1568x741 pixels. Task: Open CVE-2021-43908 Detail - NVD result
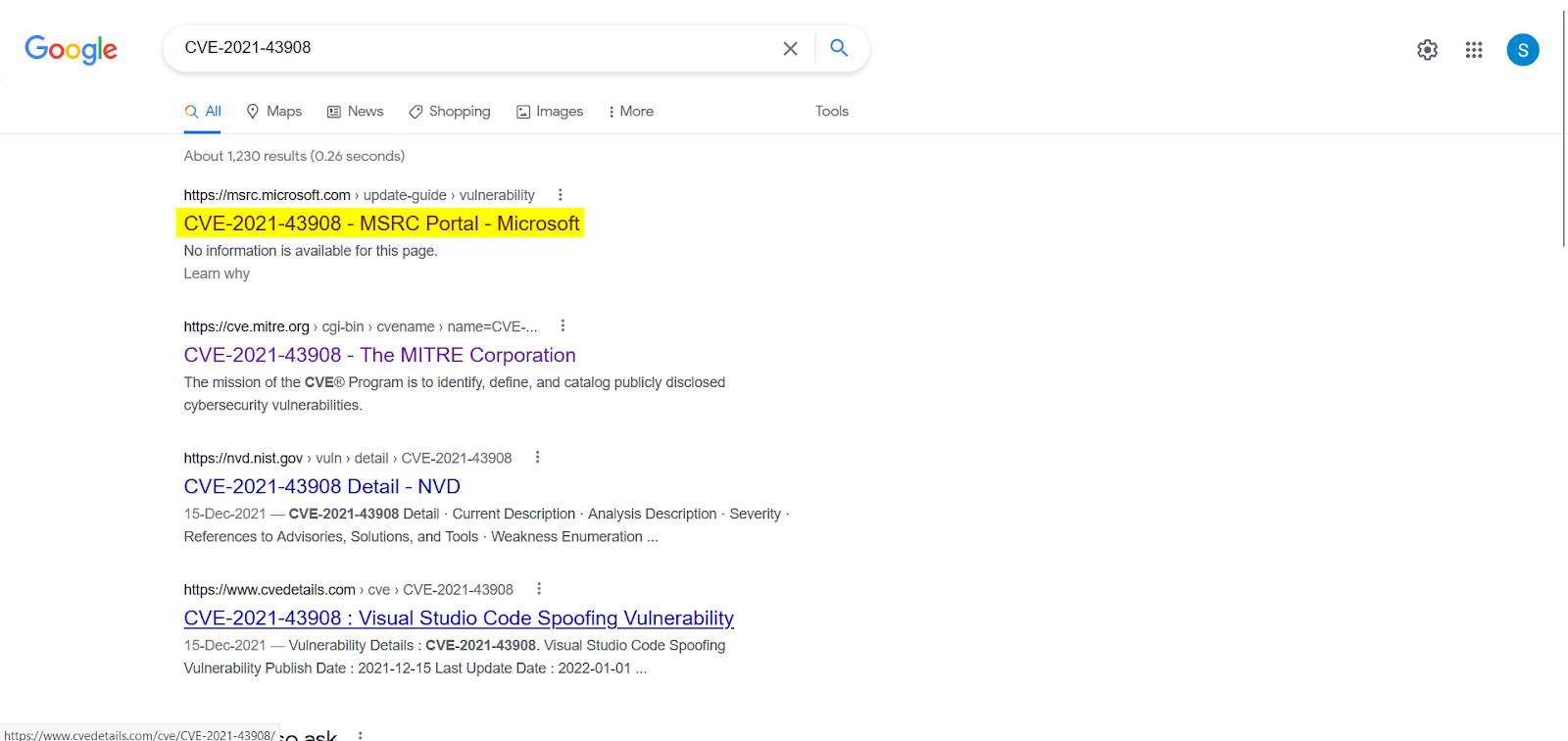click(x=321, y=486)
